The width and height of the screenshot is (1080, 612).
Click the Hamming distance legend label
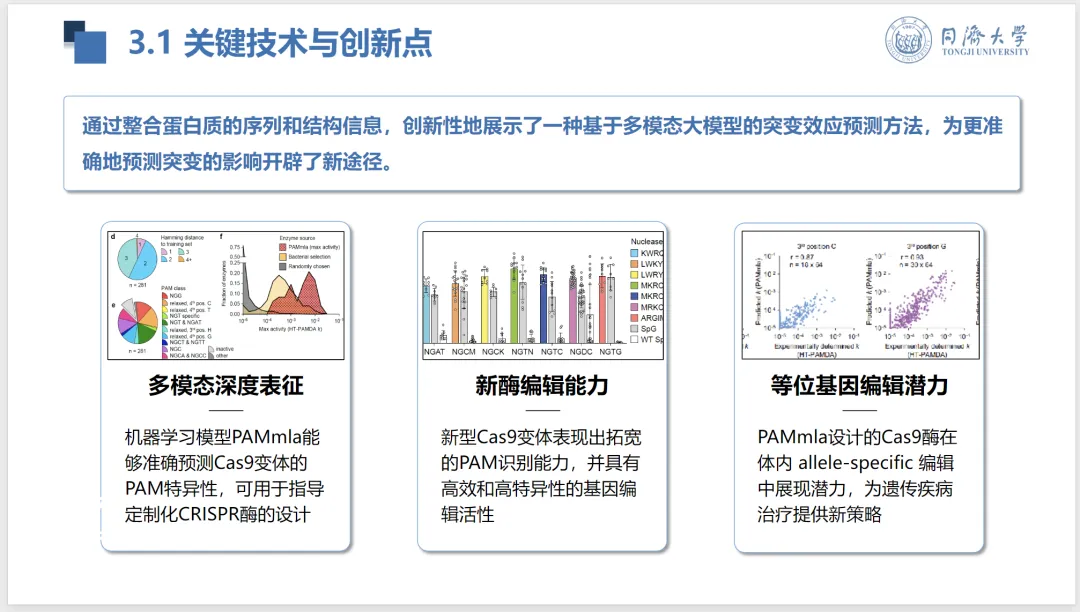click(x=182, y=240)
